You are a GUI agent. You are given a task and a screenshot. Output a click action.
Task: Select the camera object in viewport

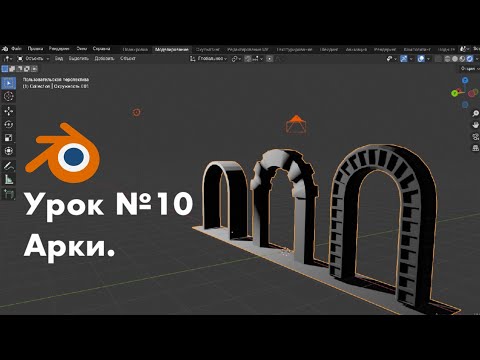click(x=296, y=125)
